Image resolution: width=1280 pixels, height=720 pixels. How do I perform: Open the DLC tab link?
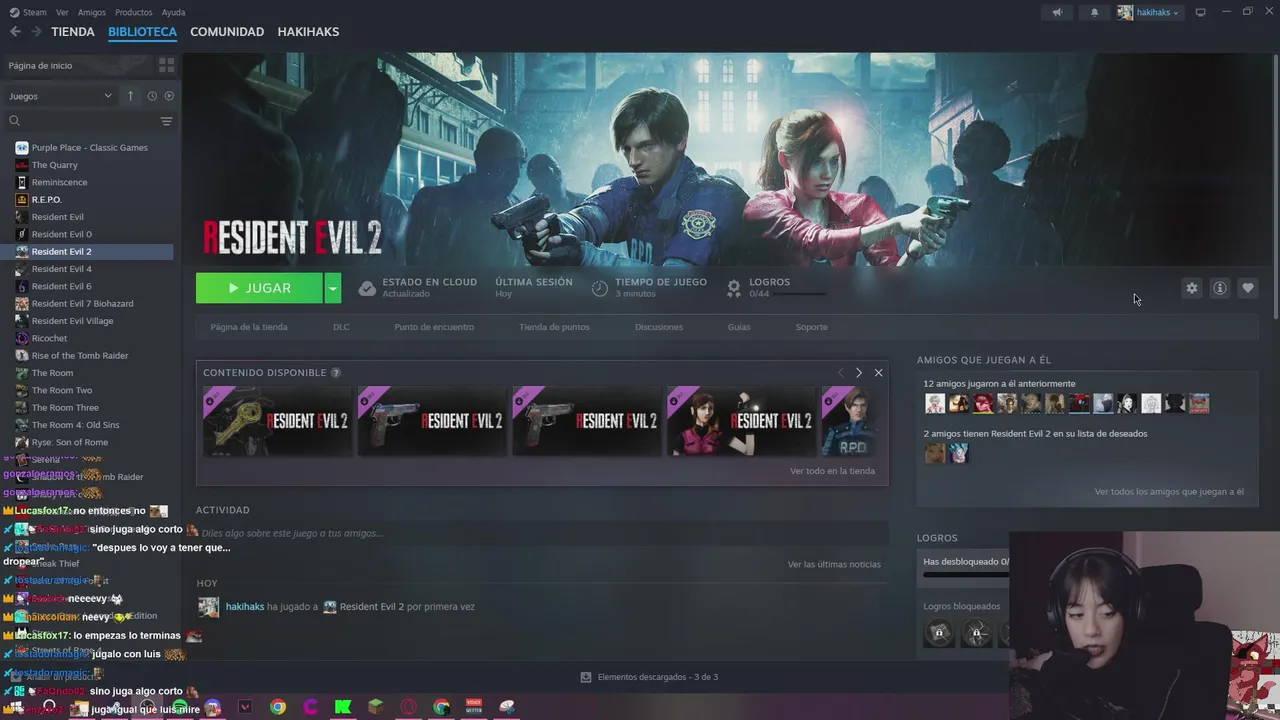coord(341,327)
